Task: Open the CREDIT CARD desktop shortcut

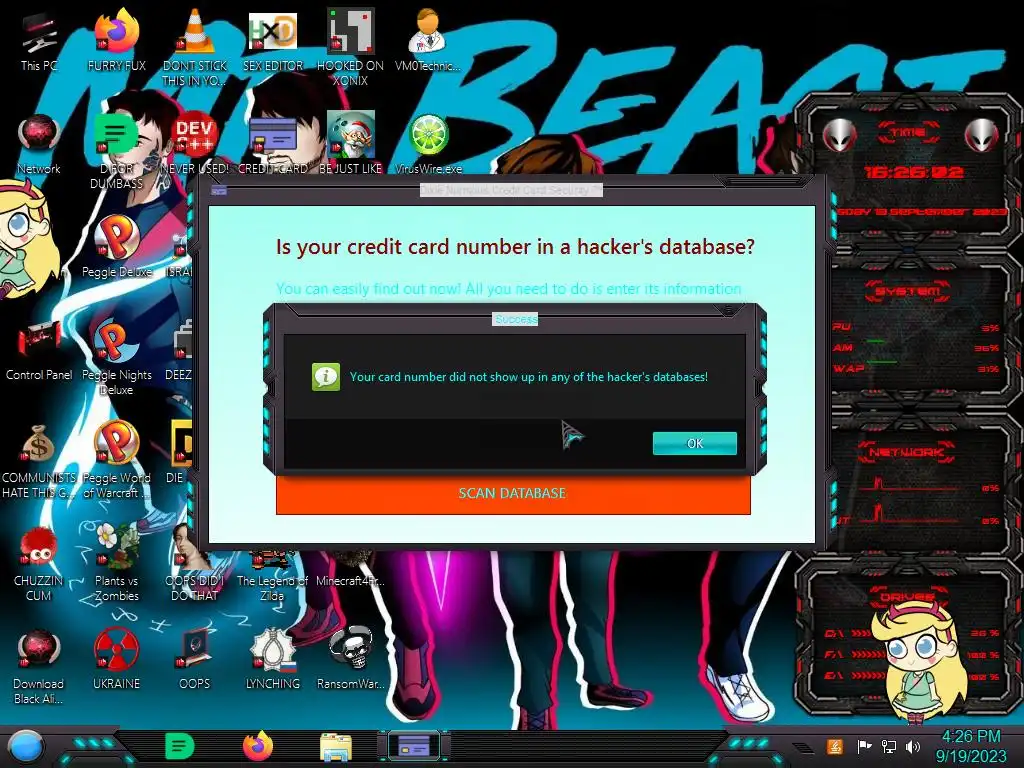Action: [x=272, y=145]
